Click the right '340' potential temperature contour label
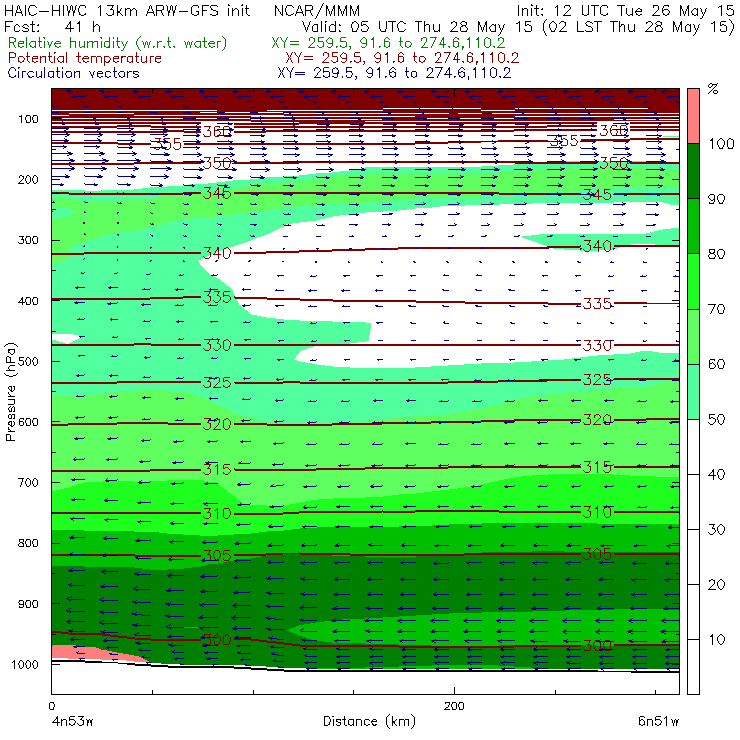 597,246
